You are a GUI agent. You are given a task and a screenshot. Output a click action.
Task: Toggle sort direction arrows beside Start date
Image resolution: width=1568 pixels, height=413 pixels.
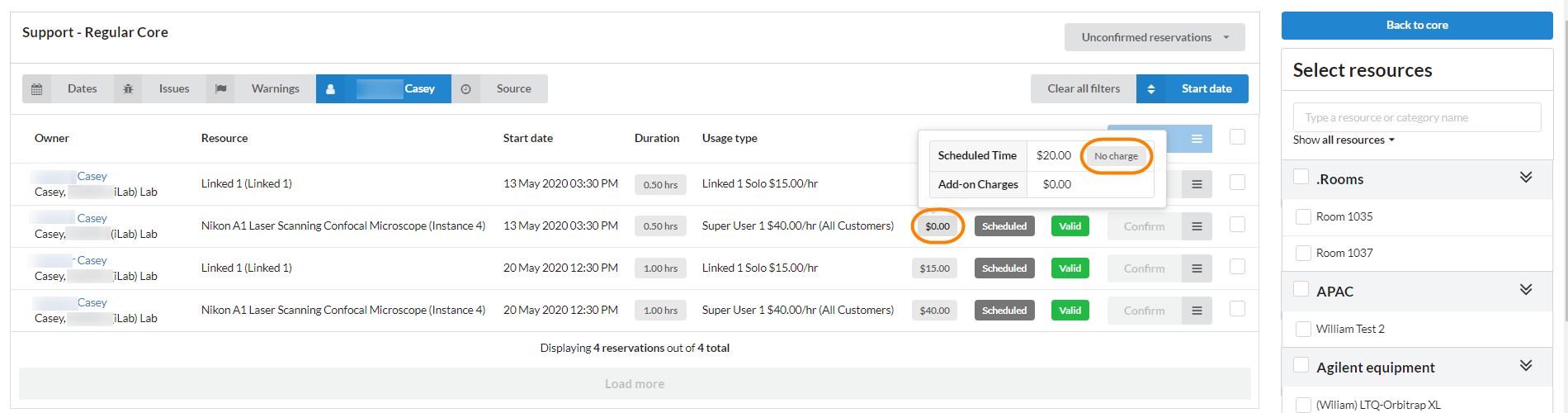tap(1150, 89)
